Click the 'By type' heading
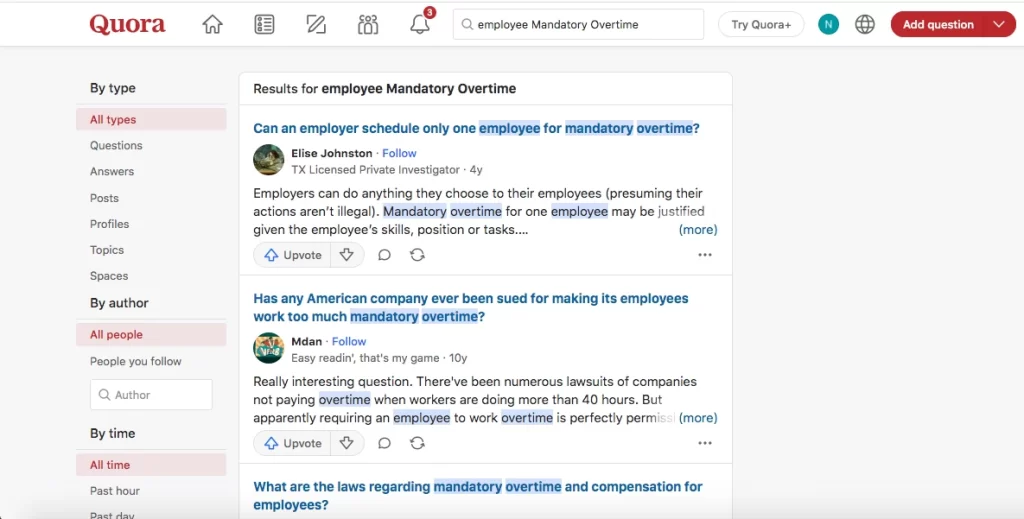Image resolution: width=1024 pixels, height=519 pixels. click(113, 88)
